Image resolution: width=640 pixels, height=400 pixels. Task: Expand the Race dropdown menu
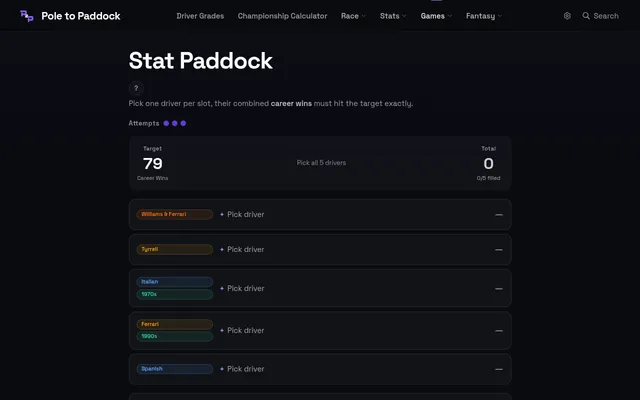point(353,16)
